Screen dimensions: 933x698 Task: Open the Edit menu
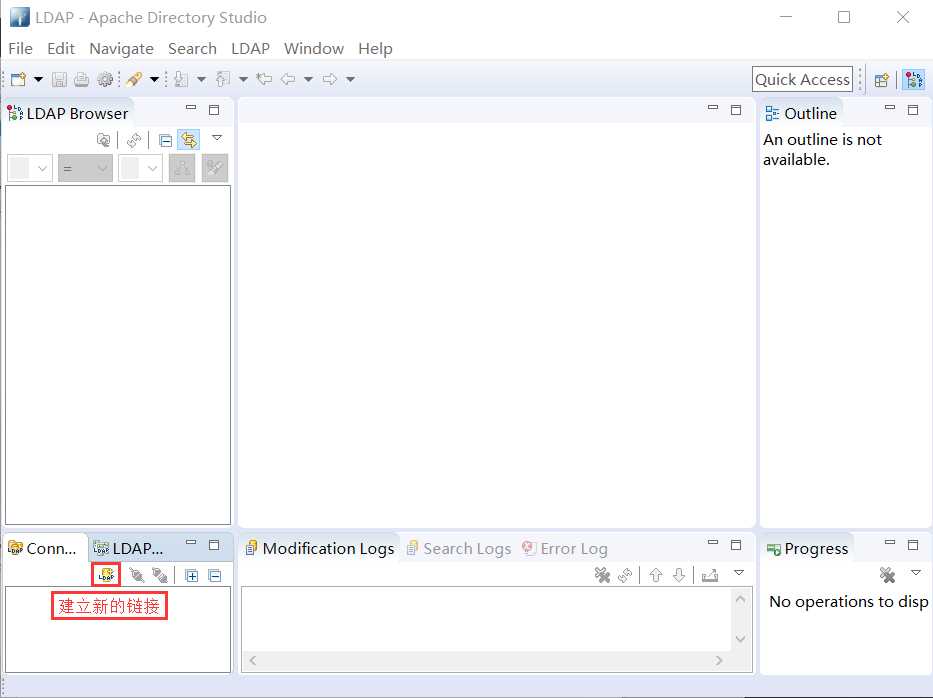(61, 48)
